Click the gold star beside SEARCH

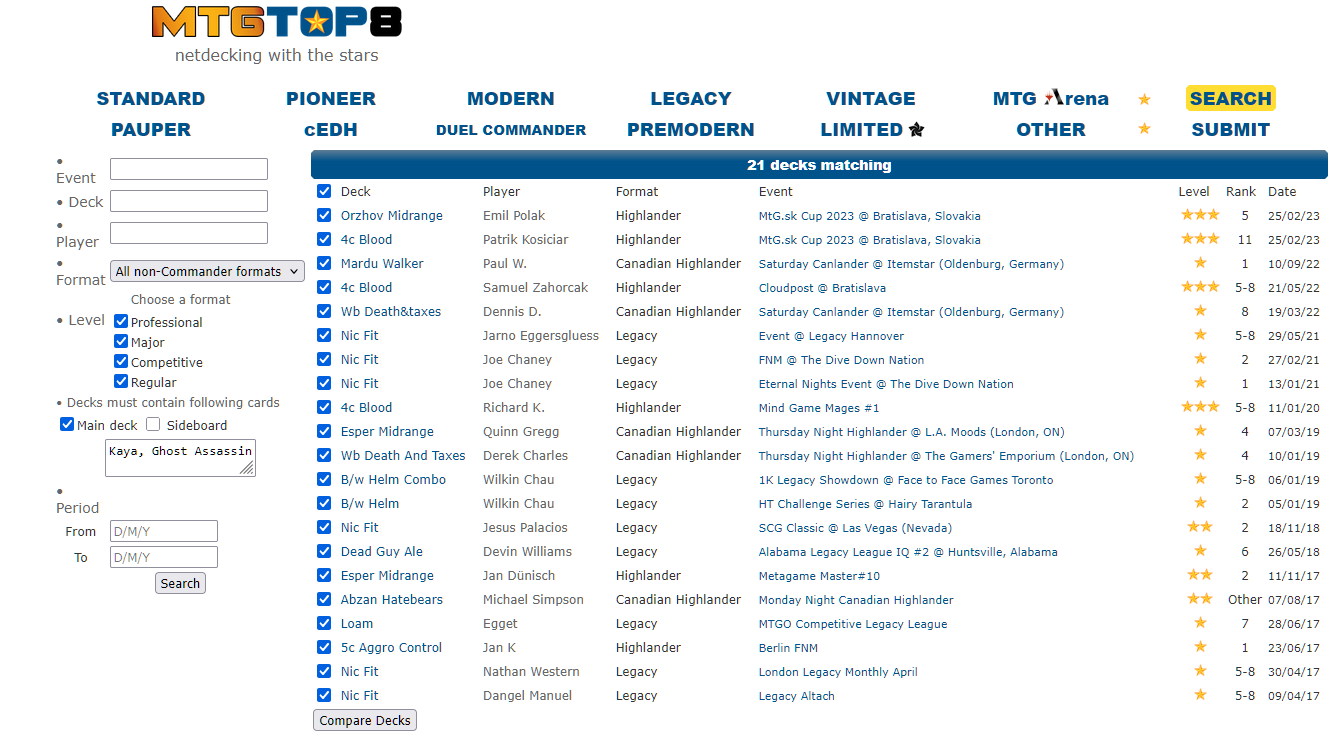click(x=1144, y=99)
